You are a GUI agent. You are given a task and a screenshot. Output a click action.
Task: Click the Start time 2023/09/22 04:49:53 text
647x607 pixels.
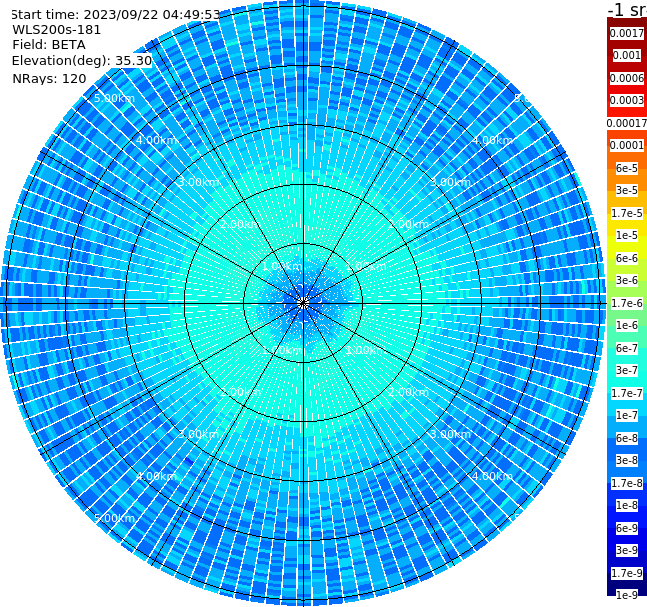click(x=115, y=15)
